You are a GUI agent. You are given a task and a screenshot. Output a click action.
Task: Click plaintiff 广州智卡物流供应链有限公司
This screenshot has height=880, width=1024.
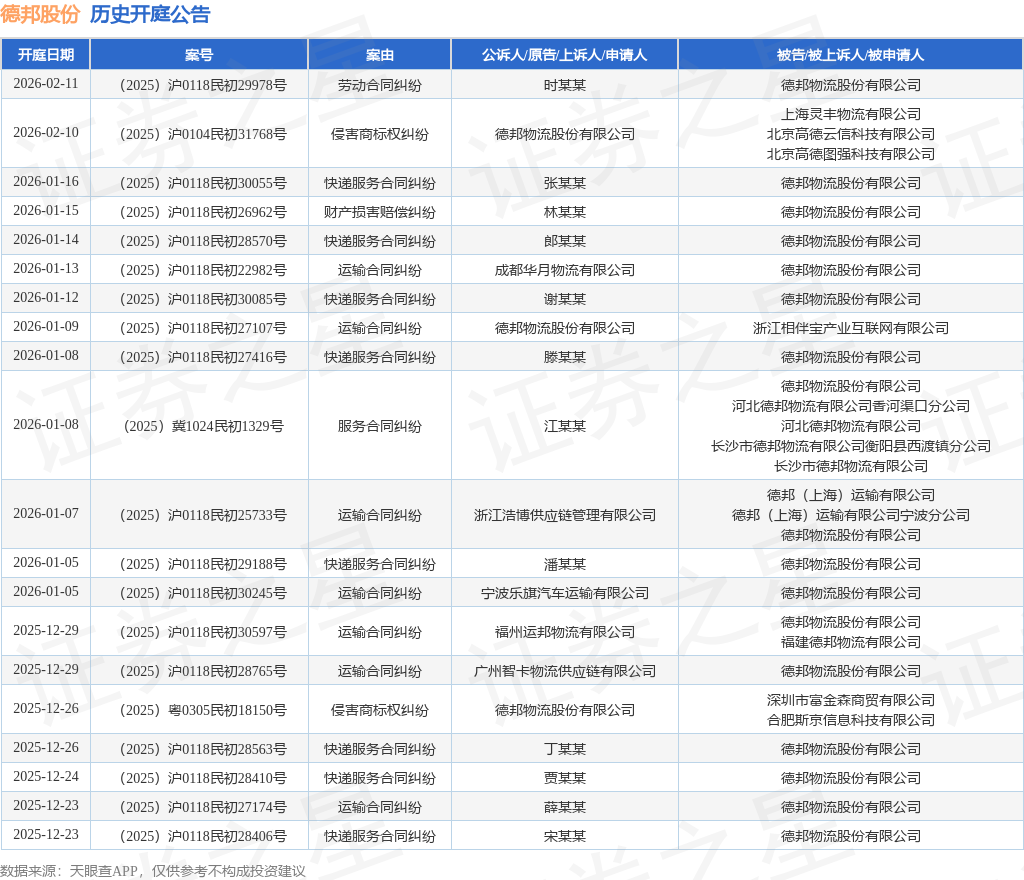pos(565,671)
